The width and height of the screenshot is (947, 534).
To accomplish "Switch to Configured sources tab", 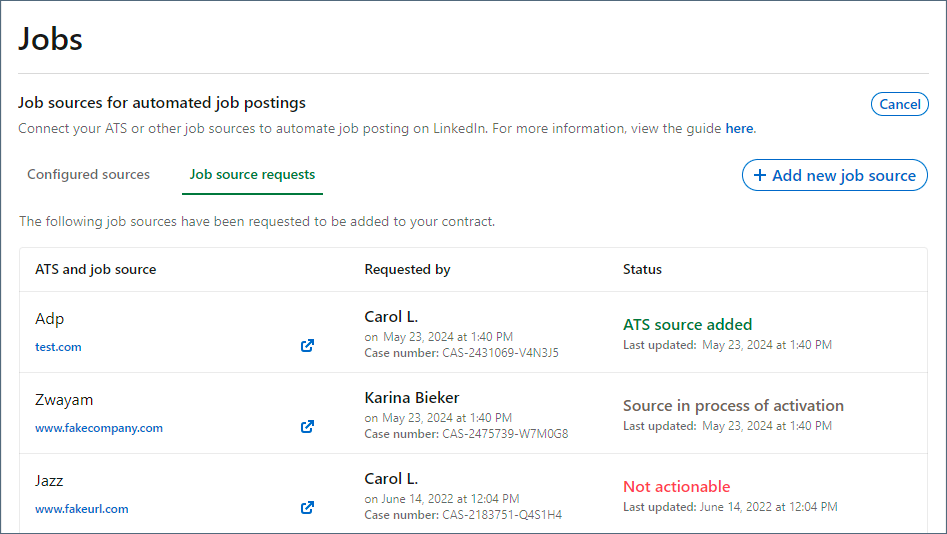I will coord(88,175).
